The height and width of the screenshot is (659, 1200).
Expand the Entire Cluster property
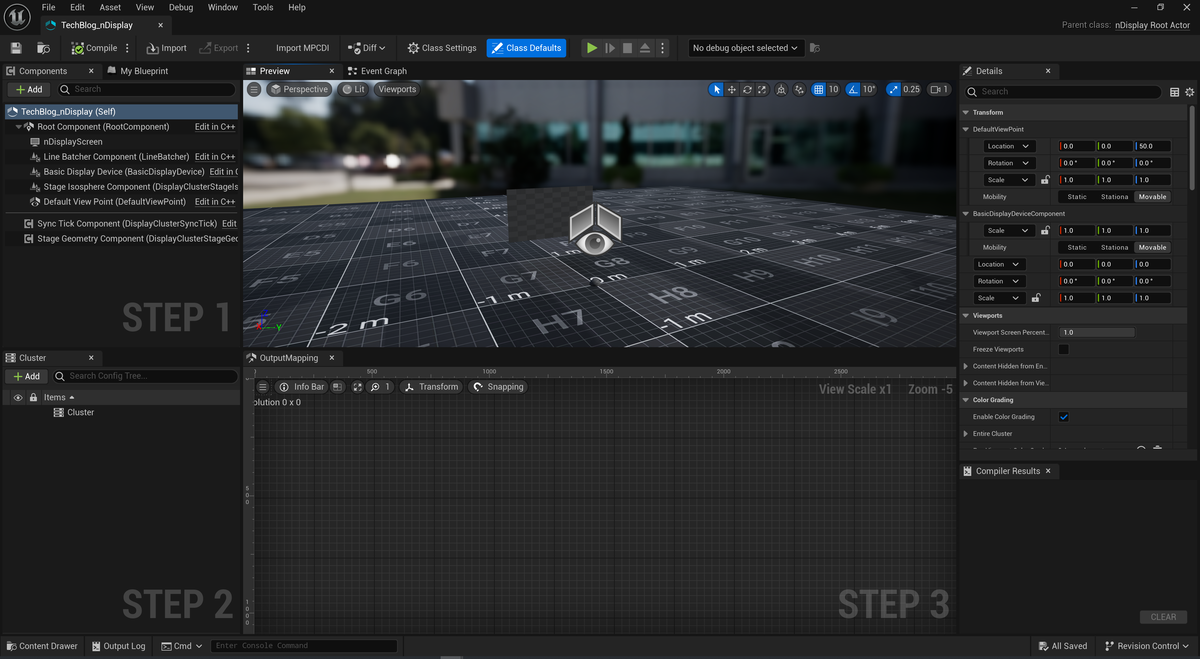(966, 434)
